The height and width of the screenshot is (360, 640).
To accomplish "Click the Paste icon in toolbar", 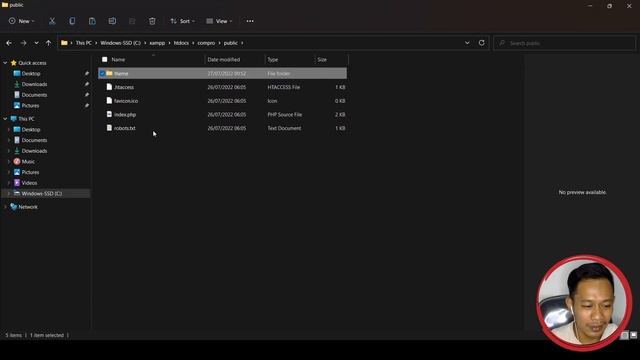I will 92,21.
